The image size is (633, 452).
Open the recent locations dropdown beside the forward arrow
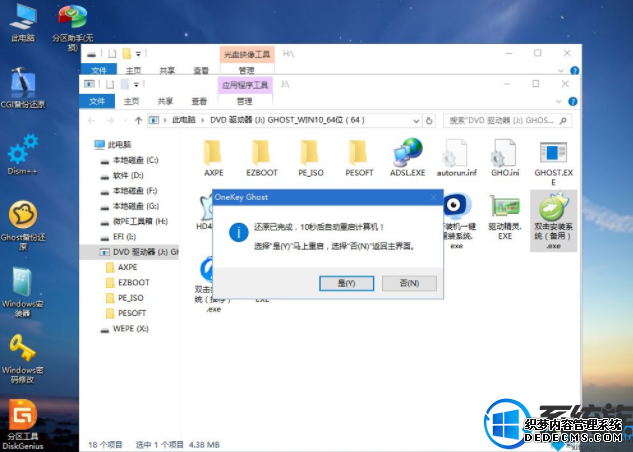(125, 120)
